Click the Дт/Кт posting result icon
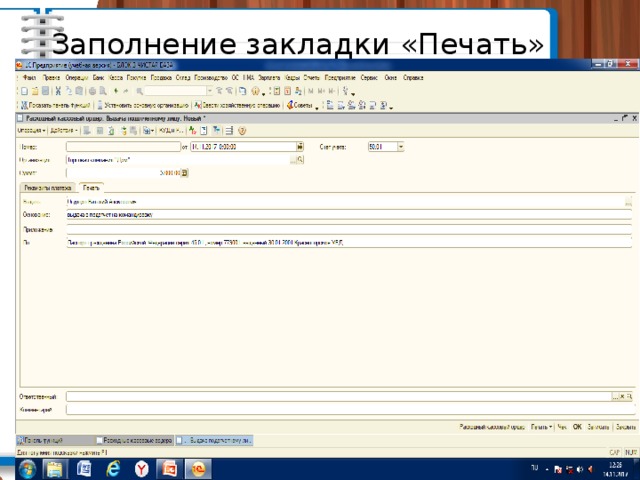The image size is (640, 480). pos(193,131)
